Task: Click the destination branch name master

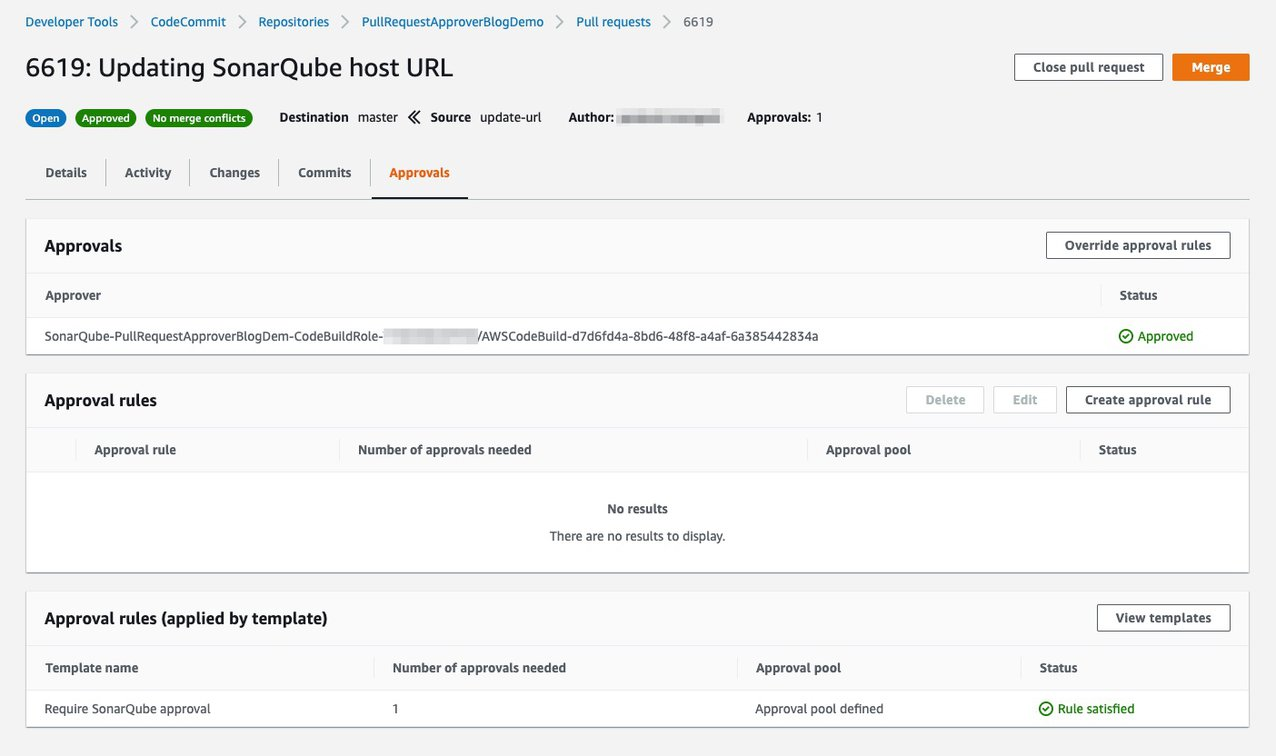Action: [x=378, y=117]
